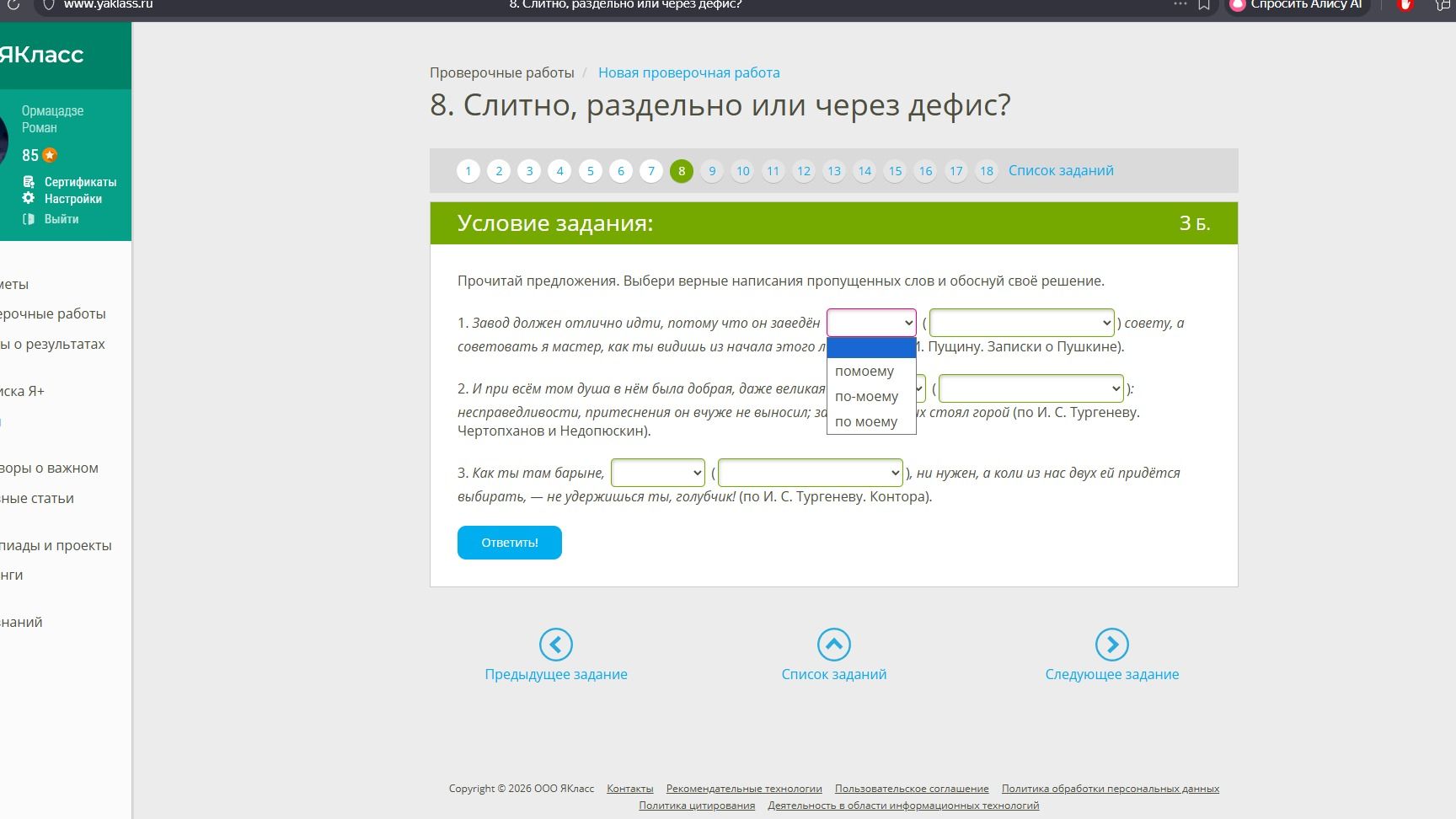Go to task number 6
This screenshot has height=819, width=1456.
[x=621, y=171]
